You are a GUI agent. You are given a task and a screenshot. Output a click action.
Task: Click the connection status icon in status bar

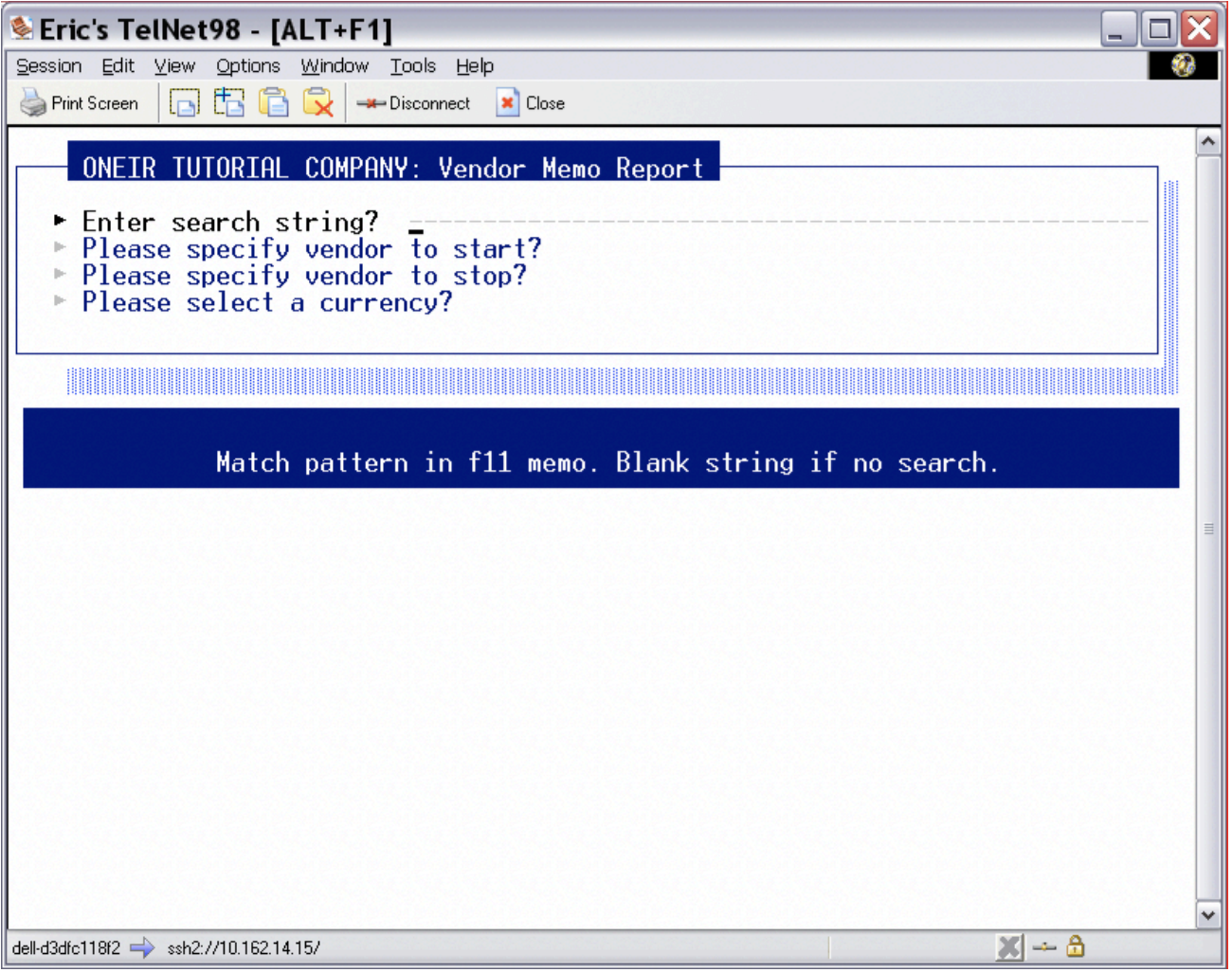[x=1043, y=946]
